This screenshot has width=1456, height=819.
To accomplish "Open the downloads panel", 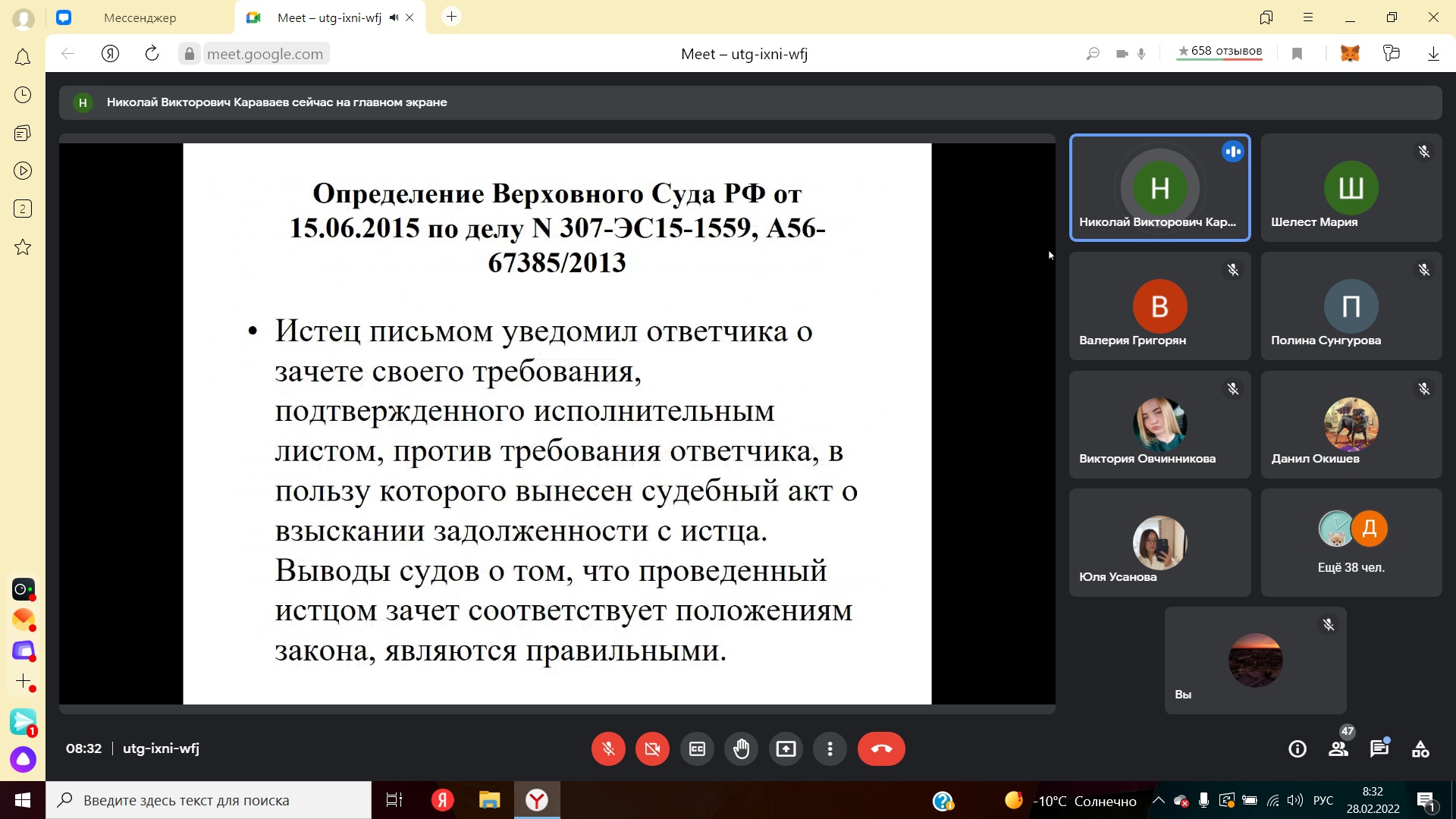I will 1433,54.
